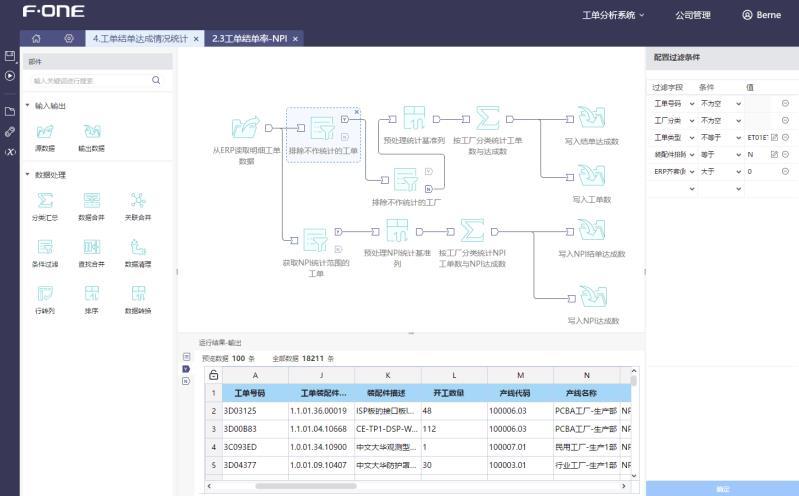Remove the 工厂分类 filter row
Screen dimensions: 799x496
click(x=785, y=120)
